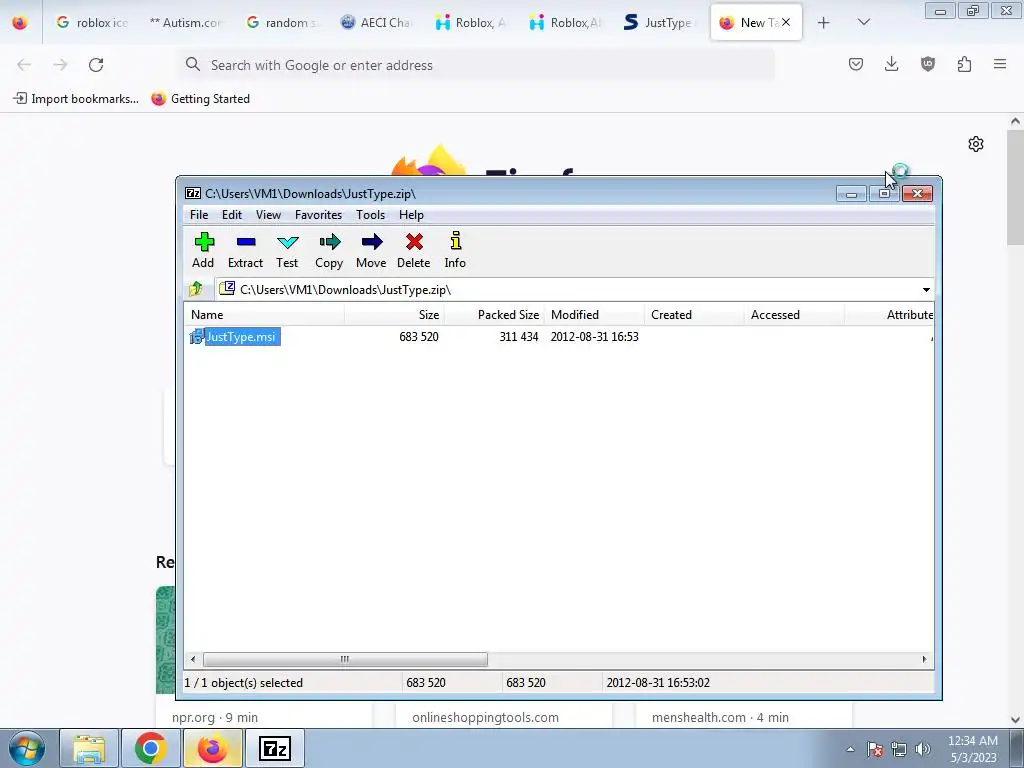Open the Firefox downloads panel
The height and width of the screenshot is (768, 1024).
891,64
